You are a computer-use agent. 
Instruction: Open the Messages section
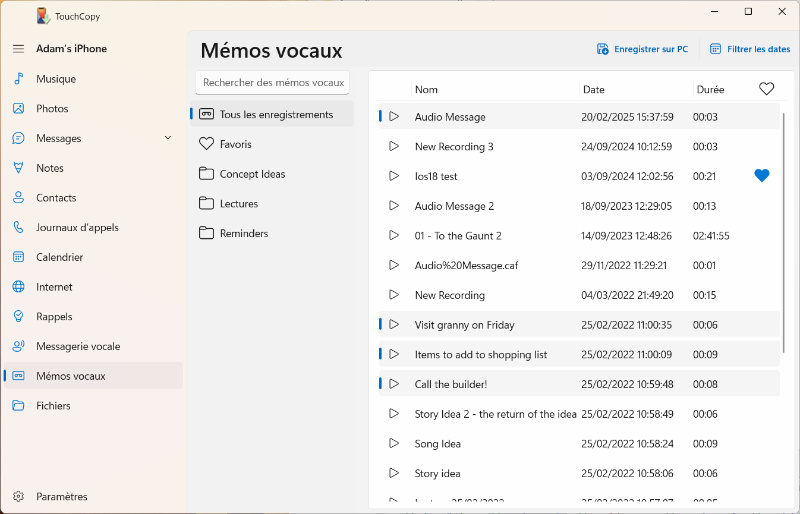coord(93,138)
